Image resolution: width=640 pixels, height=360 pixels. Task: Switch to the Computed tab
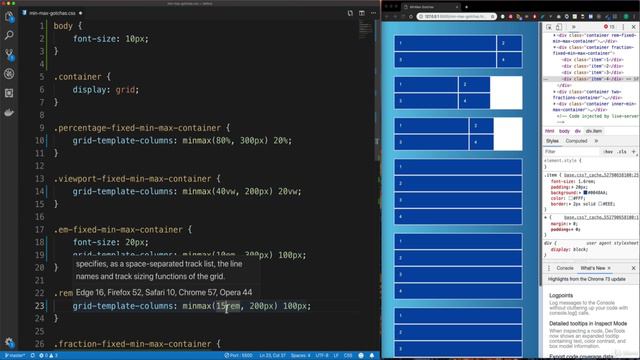click(576, 141)
